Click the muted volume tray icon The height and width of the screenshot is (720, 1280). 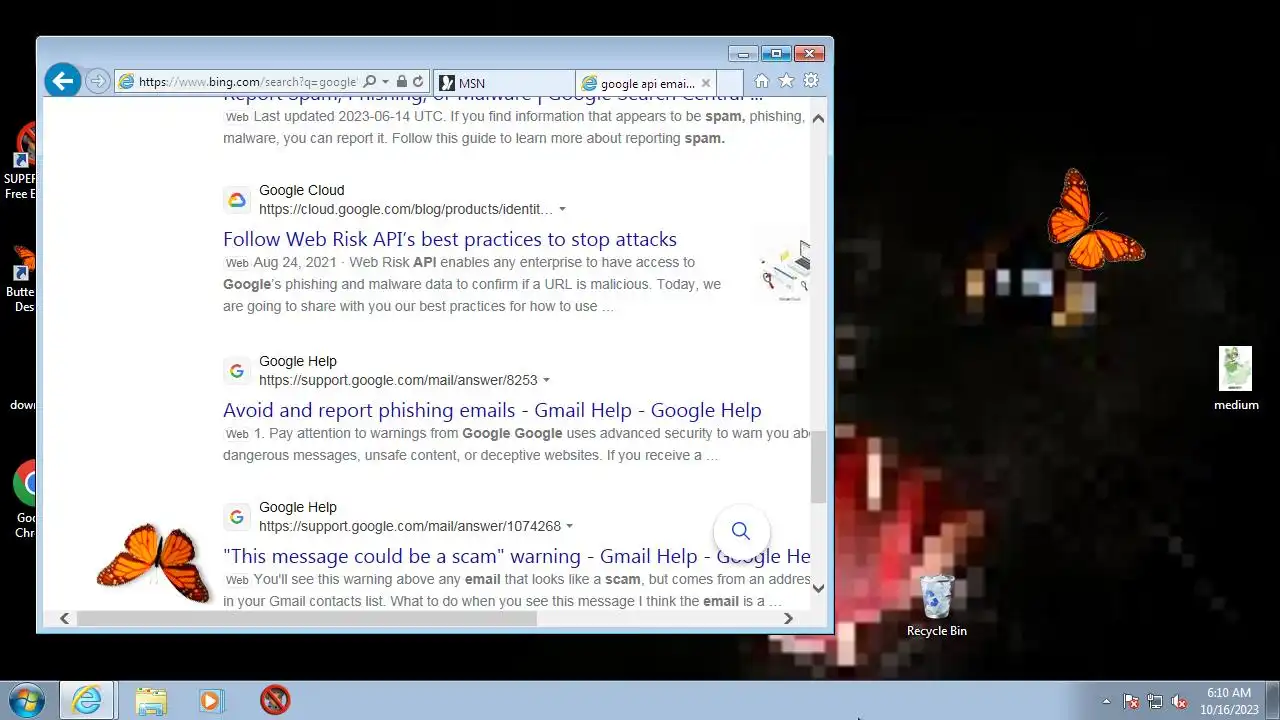pos(1179,701)
